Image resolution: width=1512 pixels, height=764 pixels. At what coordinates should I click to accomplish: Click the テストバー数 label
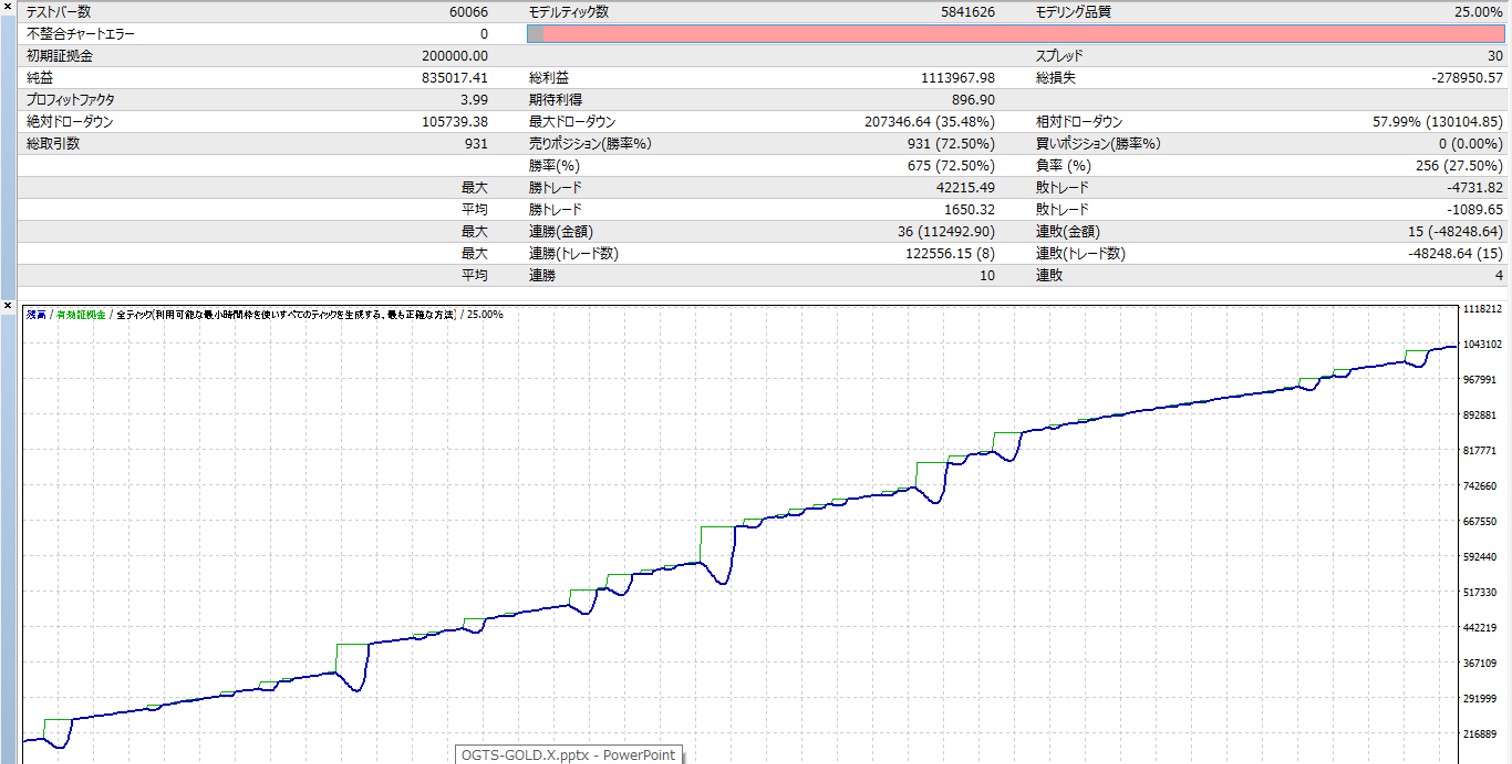[x=59, y=12]
